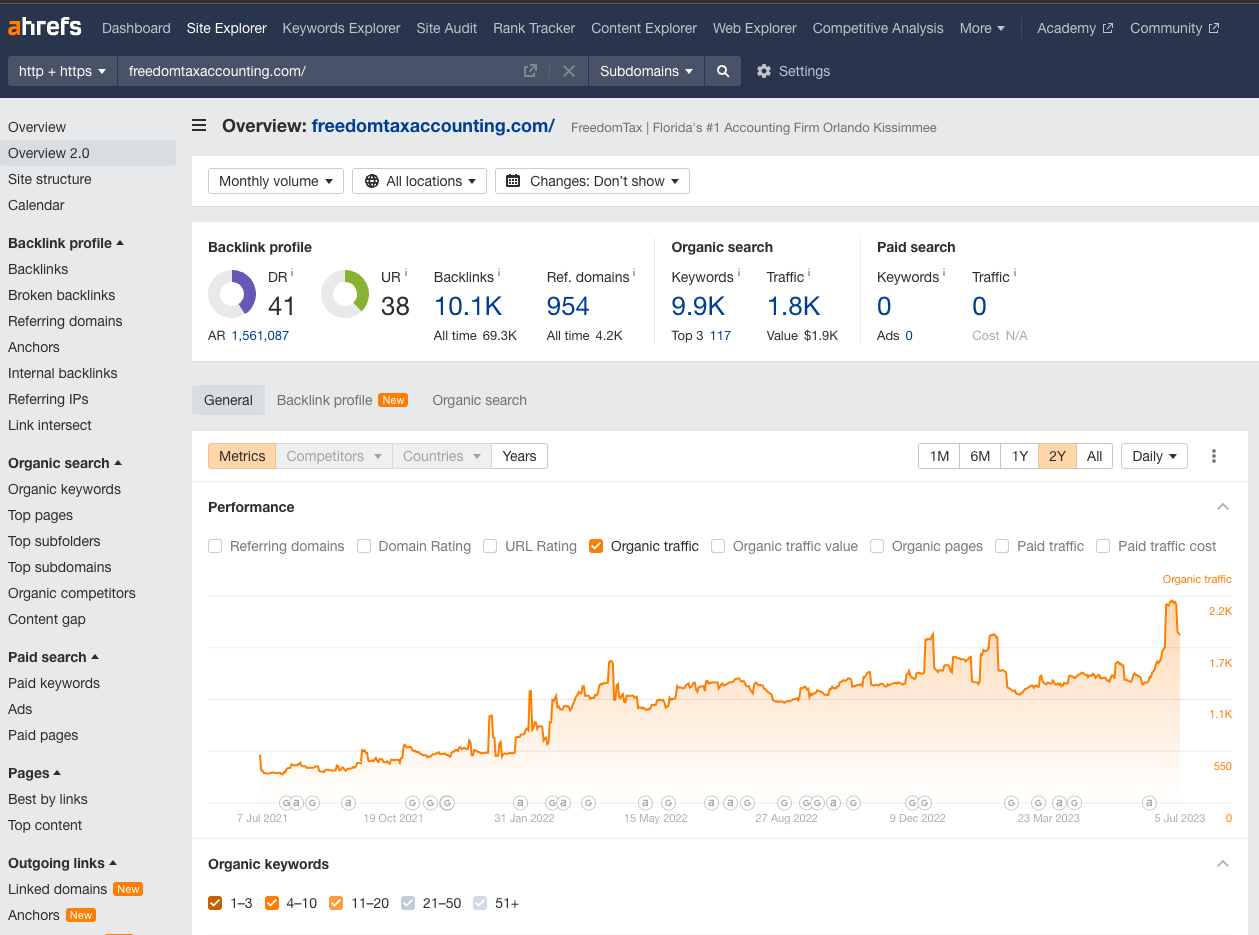The height and width of the screenshot is (935, 1259).
Task: Uncheck the 1–3 organic keywords checkbox
Action: coord(215,903)
